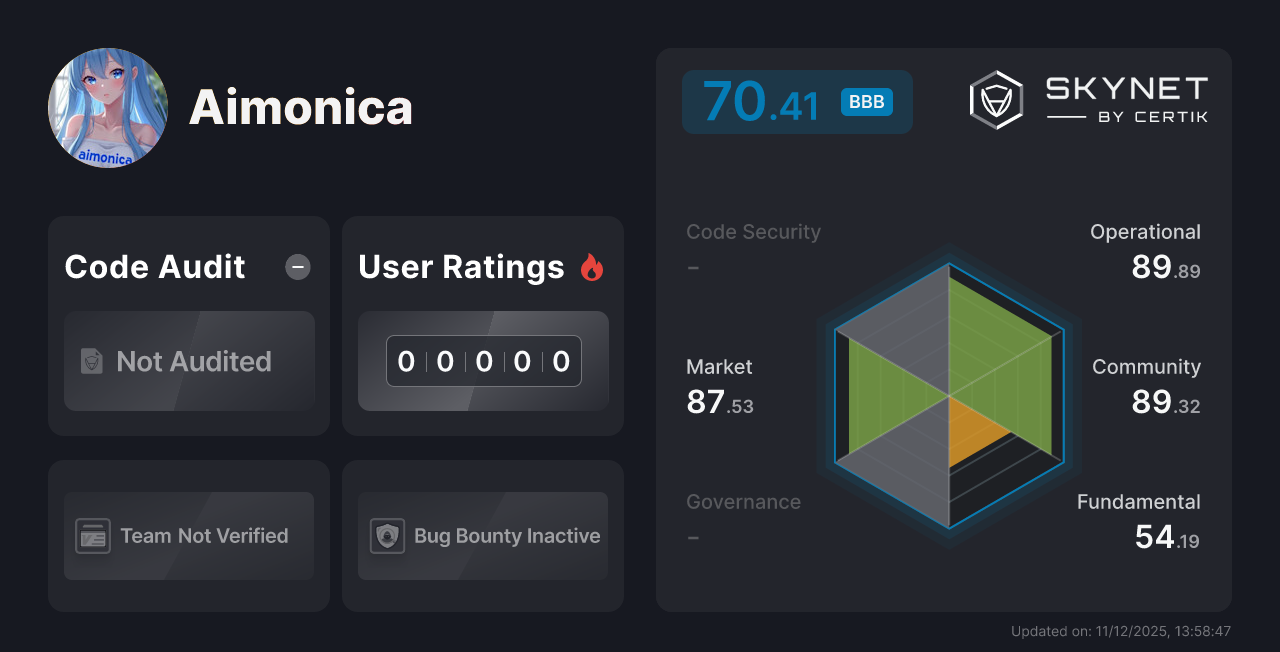The width and height of the screenshot is (1280, 652).
Task: Expand the User Ratings panel
Action: [483, 325]
